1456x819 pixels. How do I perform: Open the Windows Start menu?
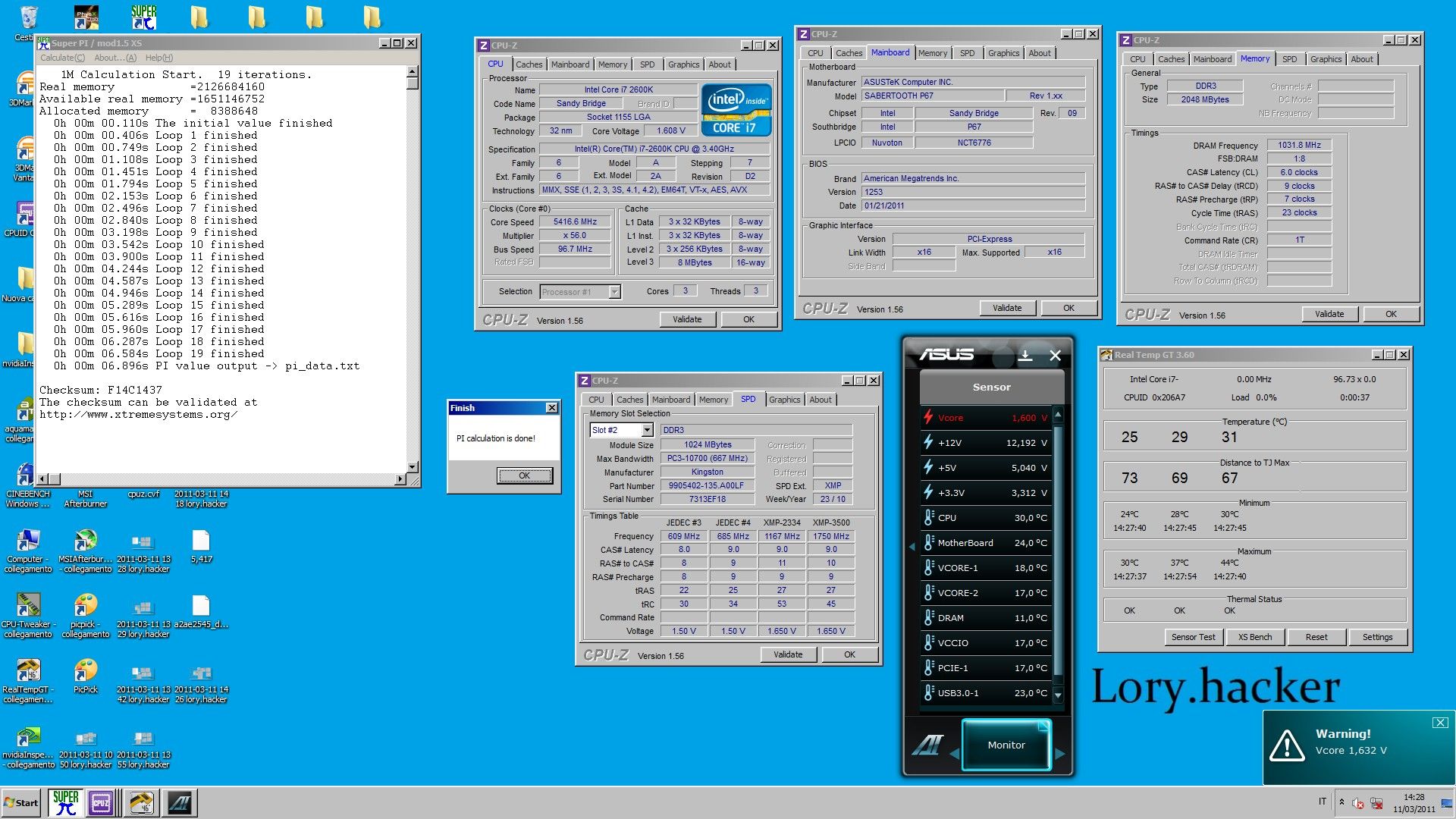21,802
